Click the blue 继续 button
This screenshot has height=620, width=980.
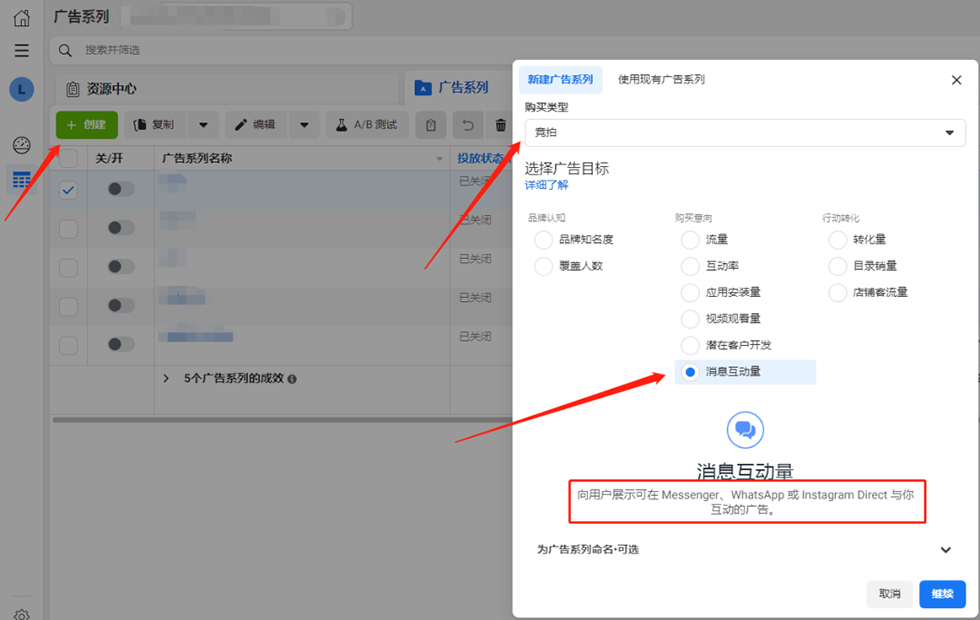point(942,594)
